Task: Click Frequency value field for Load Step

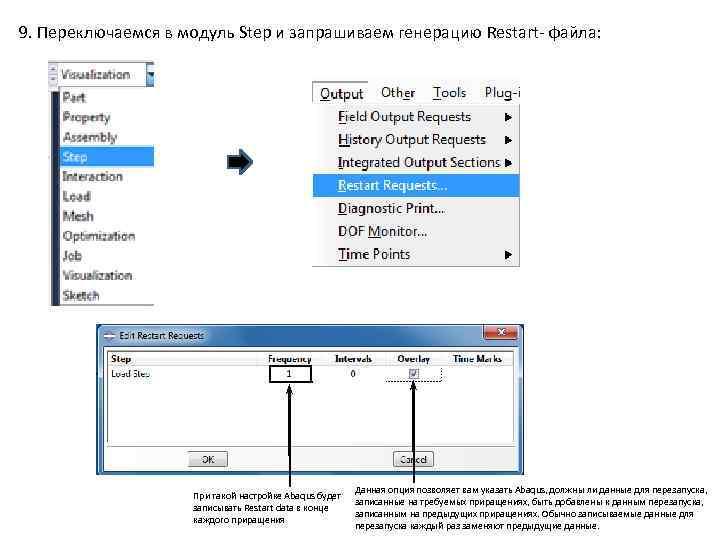Action: click(290, 374)
